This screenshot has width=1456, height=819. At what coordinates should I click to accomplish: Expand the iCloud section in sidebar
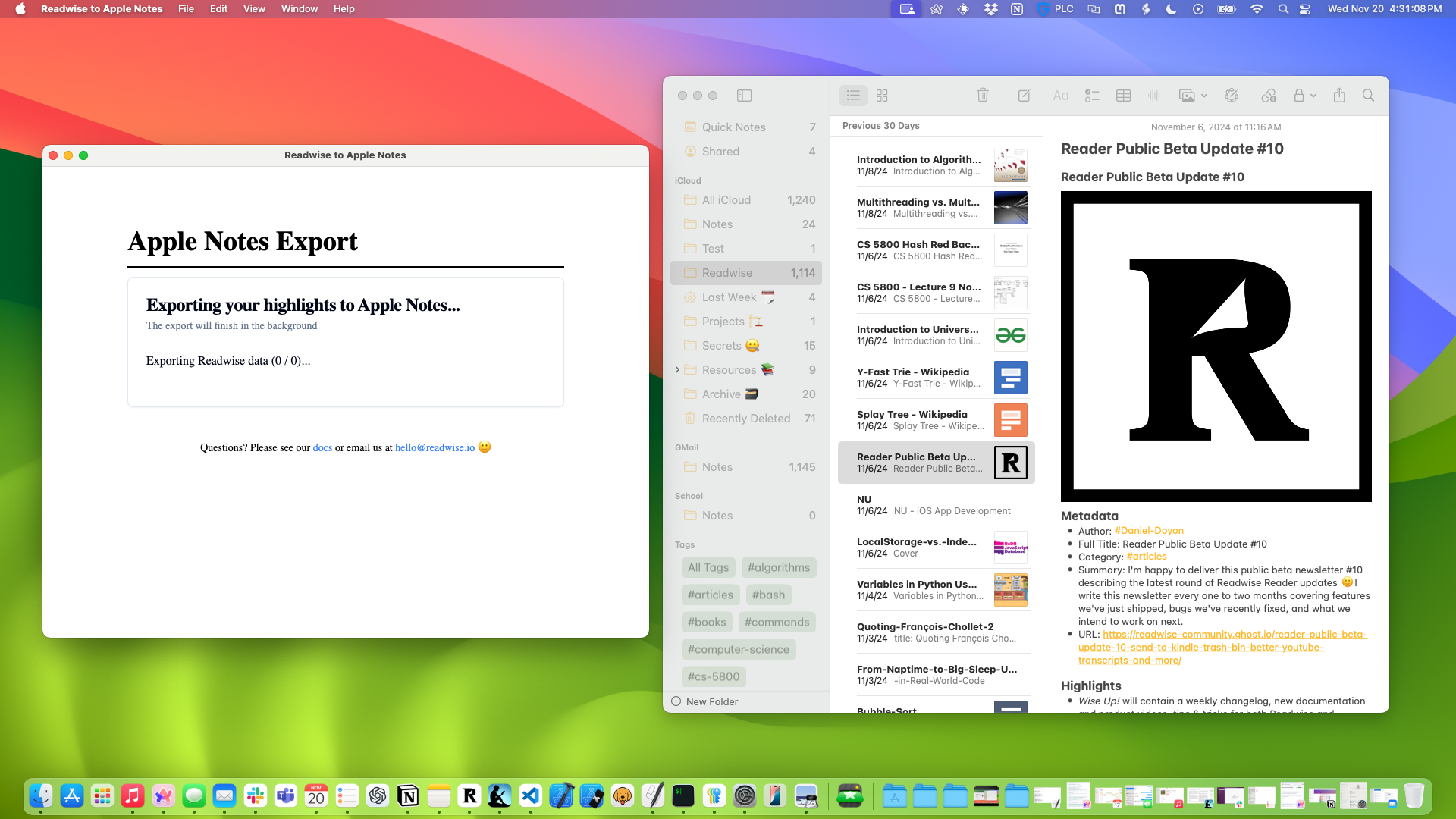point(687,180)
